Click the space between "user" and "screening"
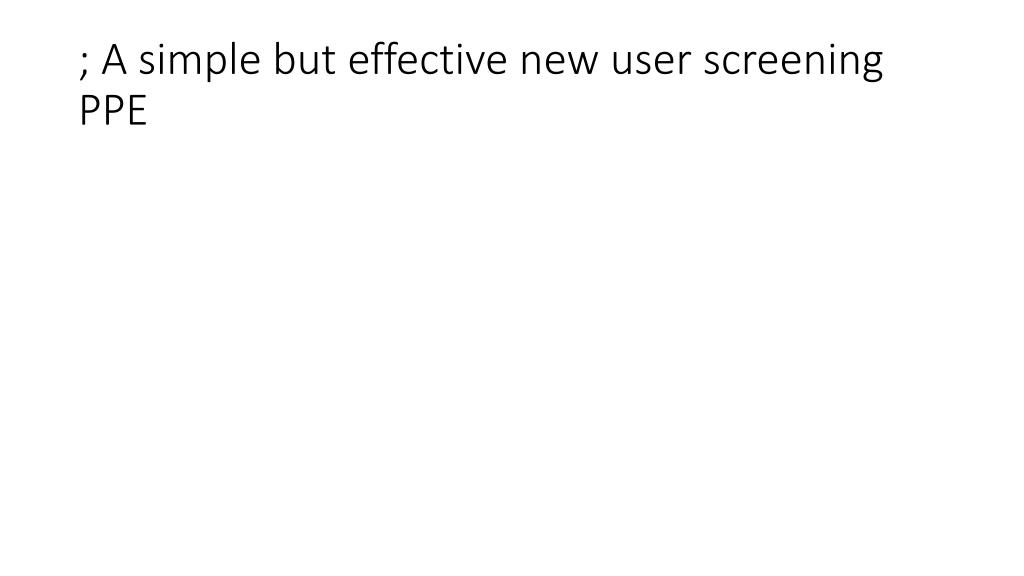This screenshot has height=576, width=1024. click(x=697, y=61)
